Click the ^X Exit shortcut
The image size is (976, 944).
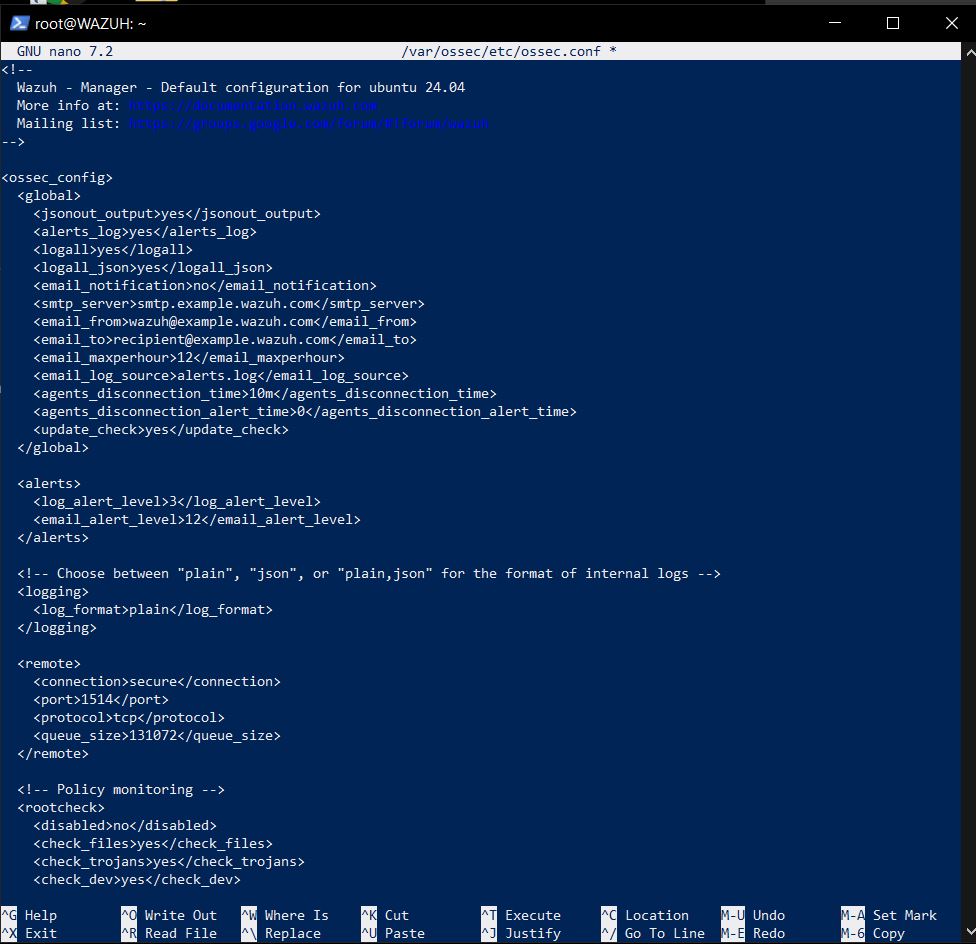point(29,933)
